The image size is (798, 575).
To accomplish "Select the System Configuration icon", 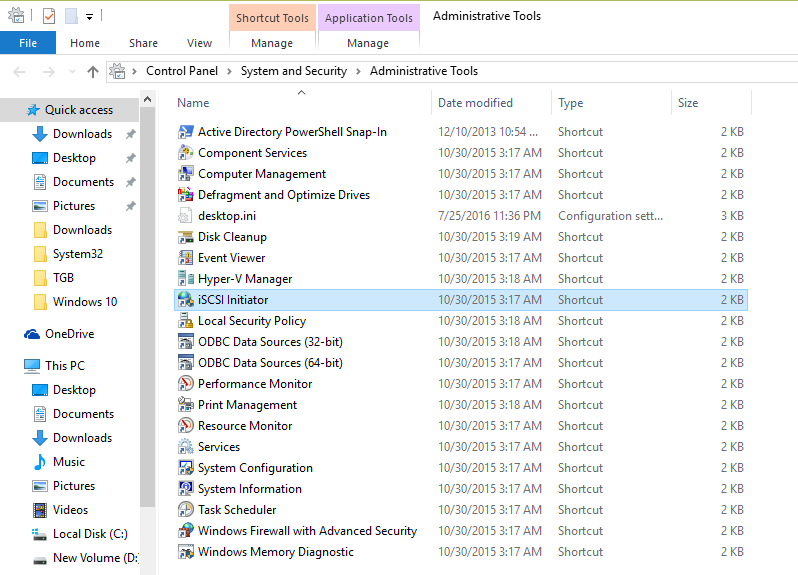I will point(185,468).
